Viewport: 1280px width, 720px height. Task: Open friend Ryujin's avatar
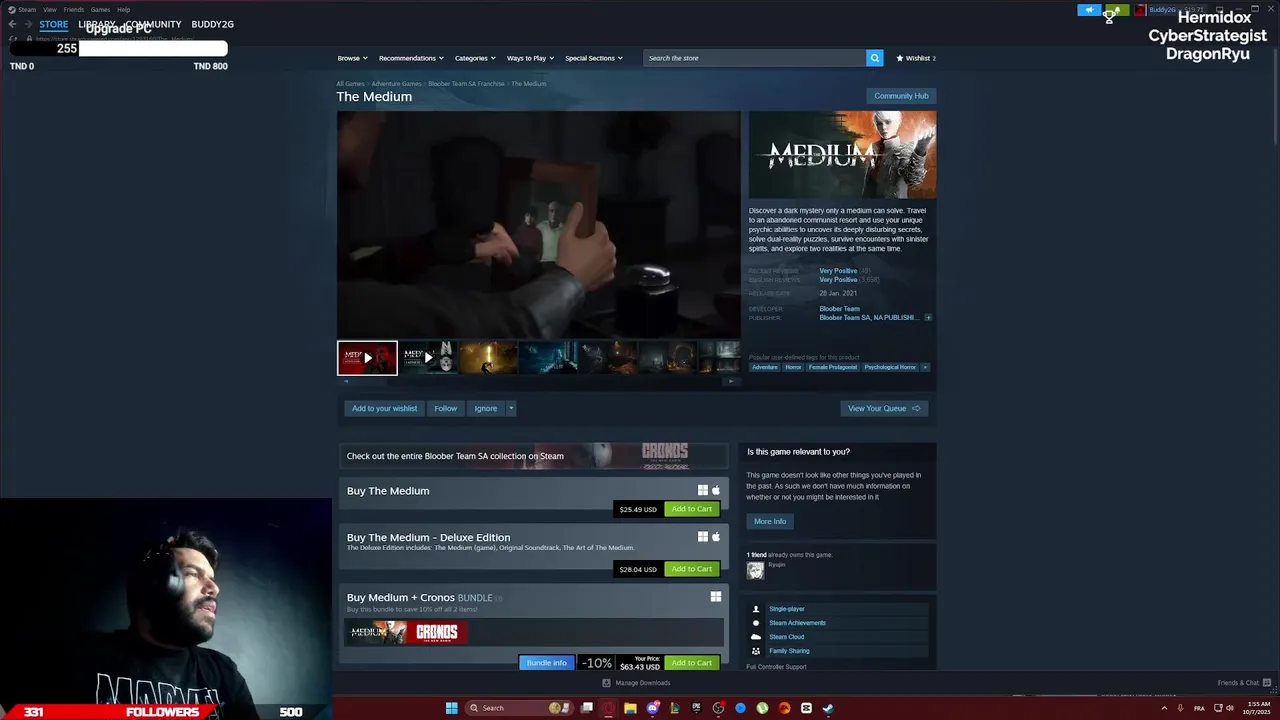[755, 570]
